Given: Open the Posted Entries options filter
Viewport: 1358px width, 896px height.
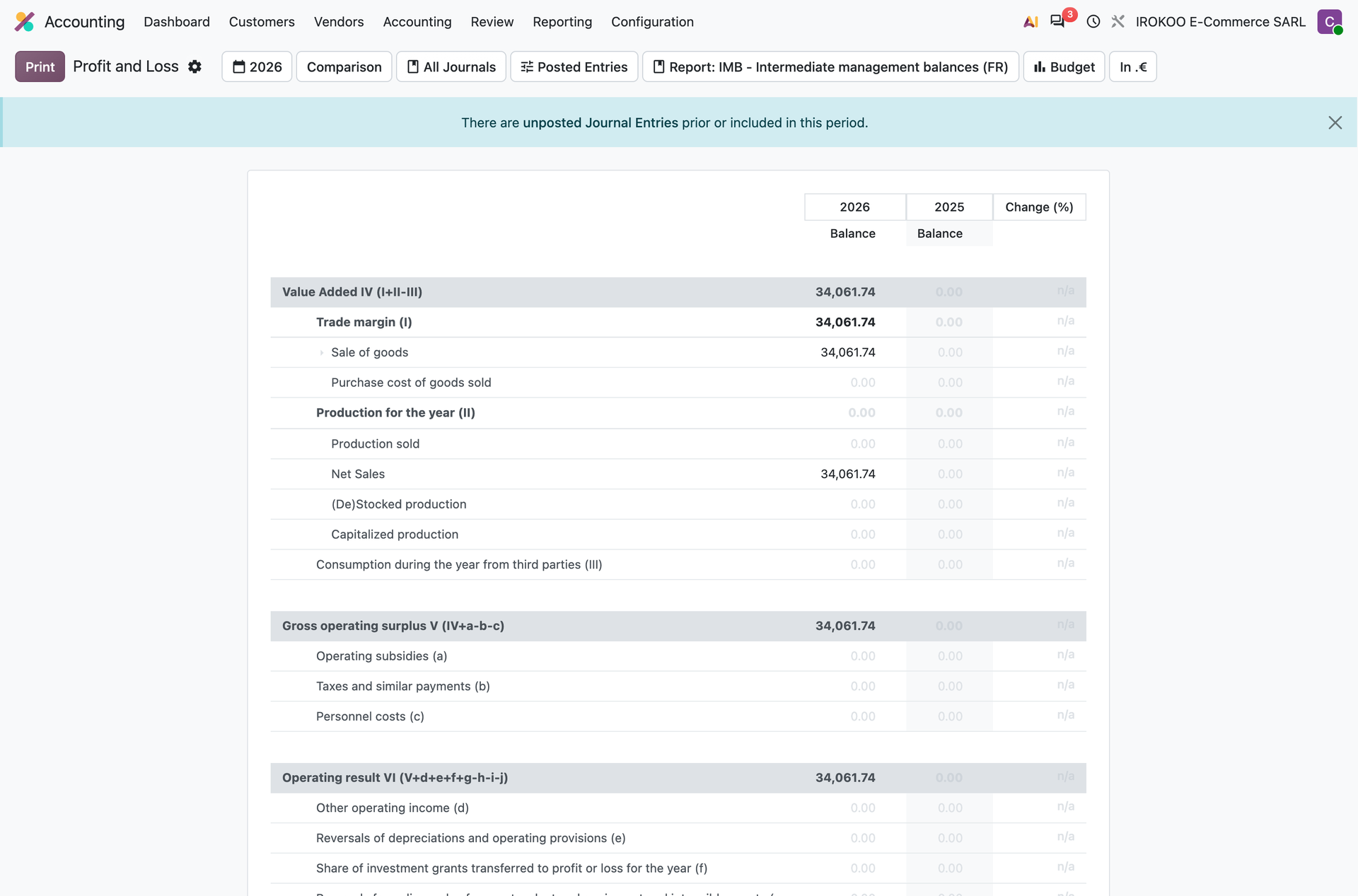Looking at the screenshot, I should (x=574, y=66).
